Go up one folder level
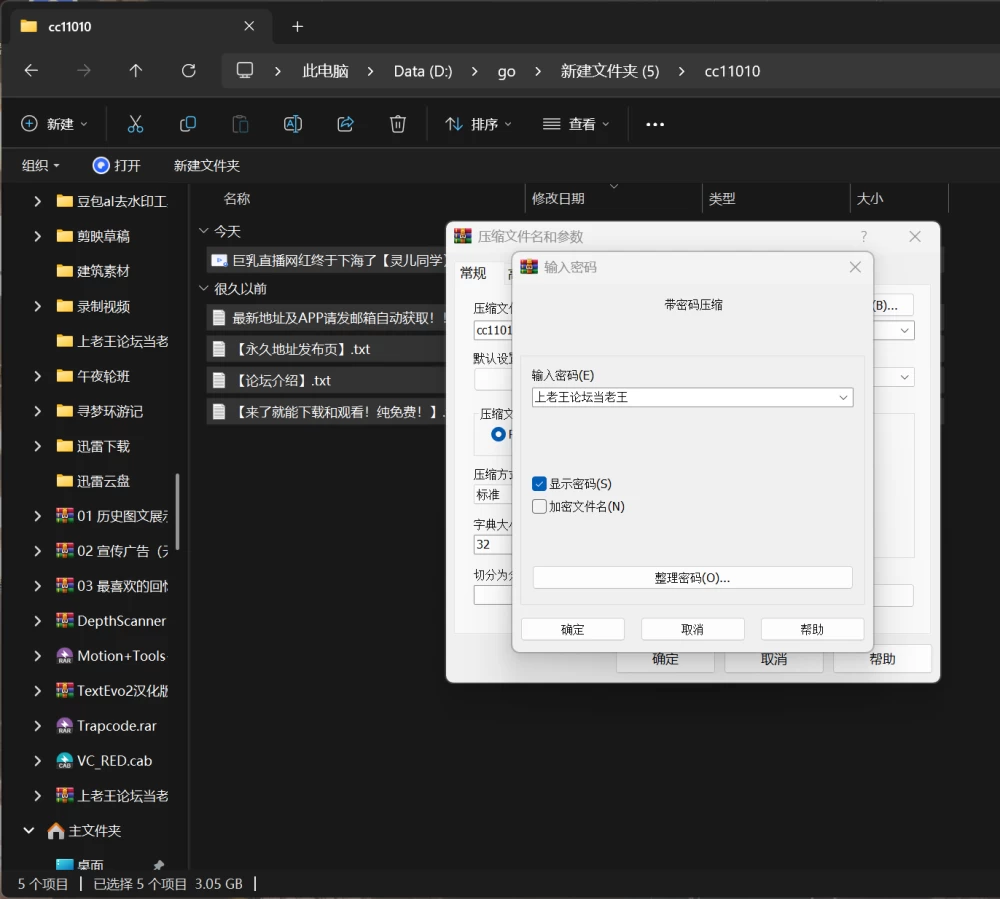1000x899 pixels. (136, 71)
